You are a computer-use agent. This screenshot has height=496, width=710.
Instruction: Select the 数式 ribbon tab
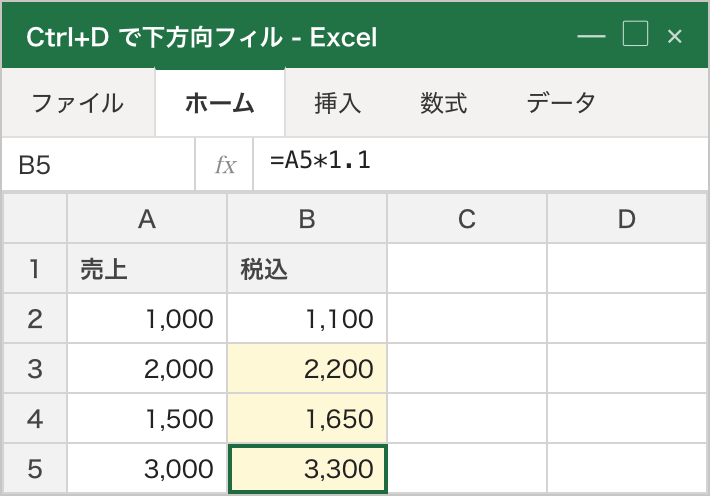pyautogui.click(x=443, y=103)
